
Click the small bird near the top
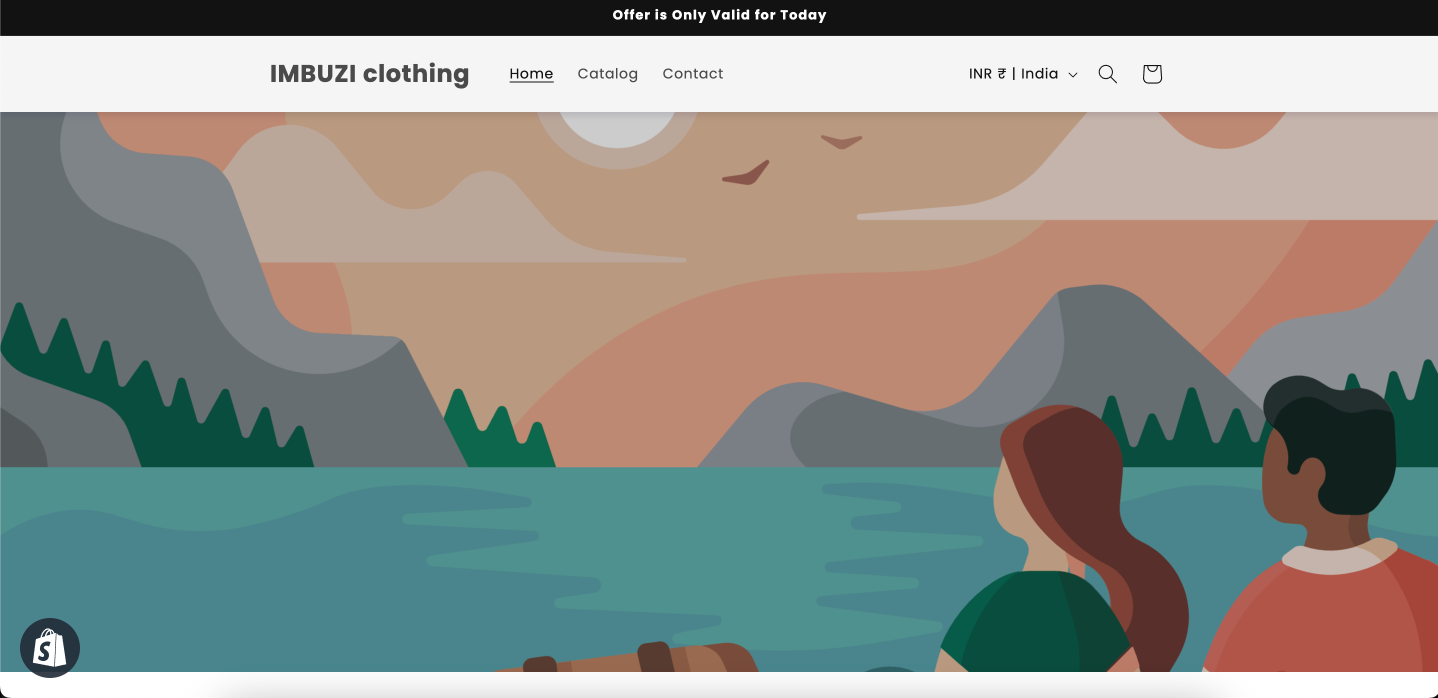tap(841, 141)
